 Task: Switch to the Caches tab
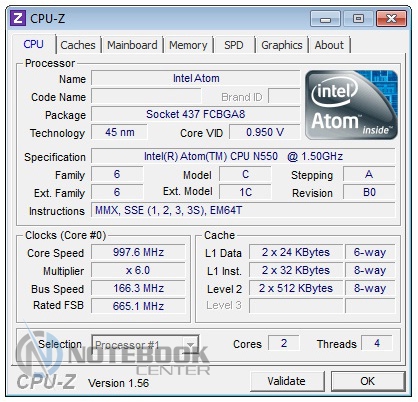click(78, 45)
